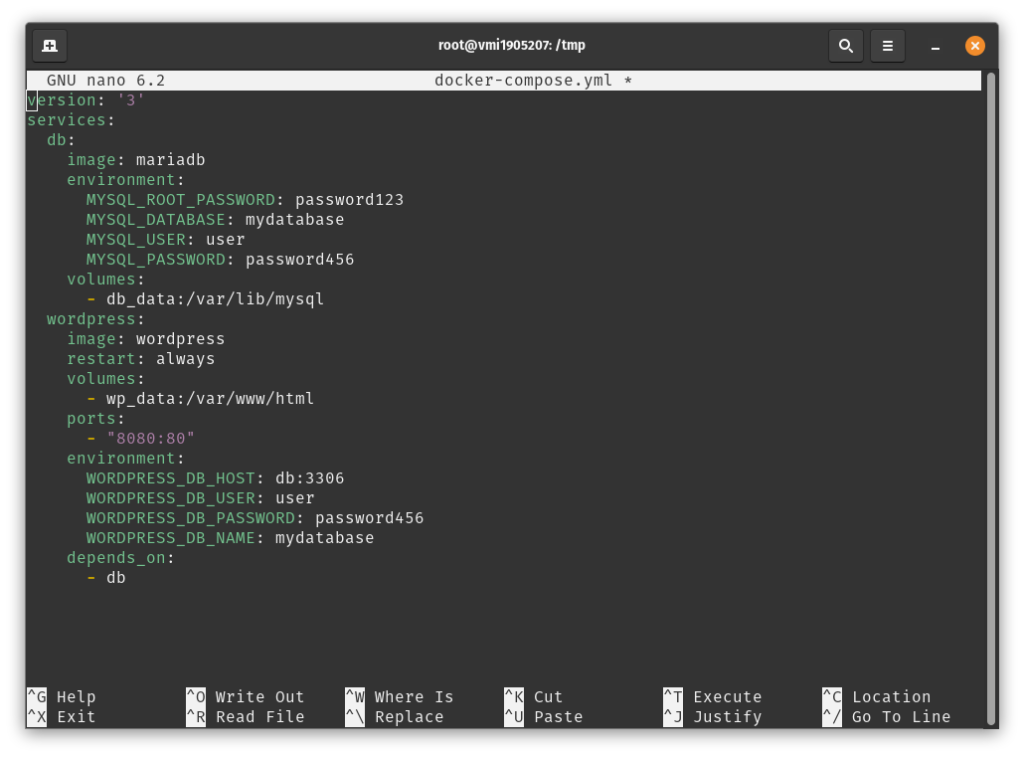Click the volumes: key under wordpress
The width and height of the screenshot is (1024, 757).
pos(105,379)
